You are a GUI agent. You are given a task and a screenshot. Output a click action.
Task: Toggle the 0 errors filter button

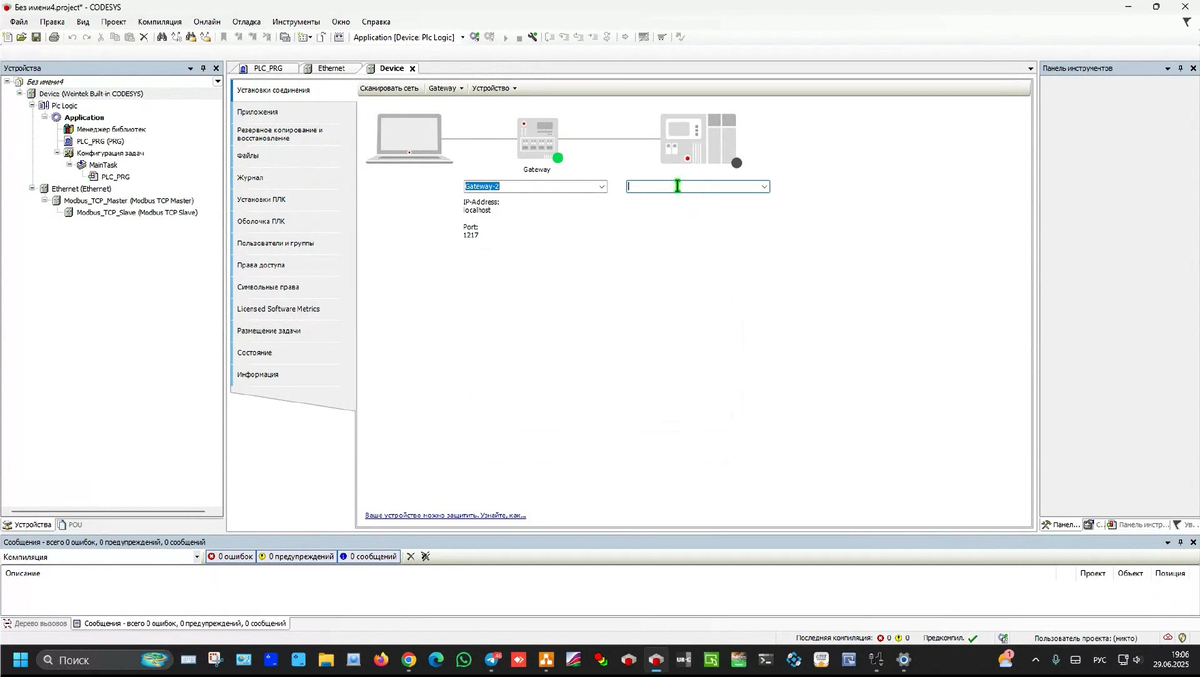point(230,556)
